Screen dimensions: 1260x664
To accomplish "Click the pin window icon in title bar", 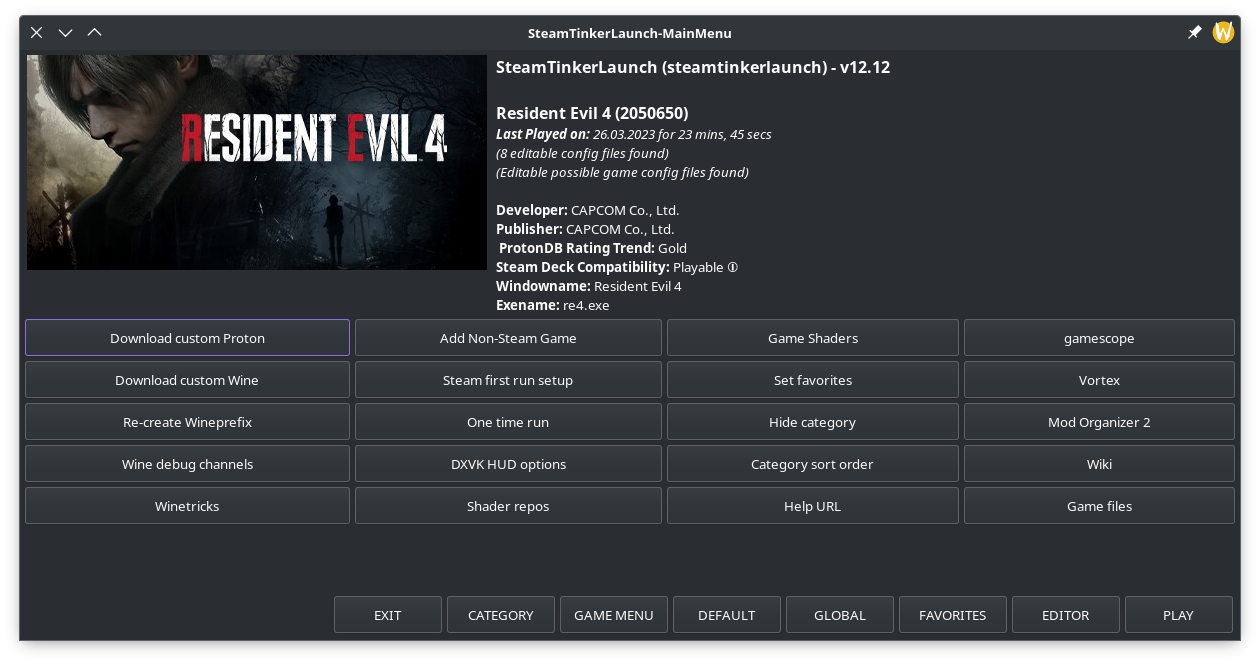I will coord(1194,33).
